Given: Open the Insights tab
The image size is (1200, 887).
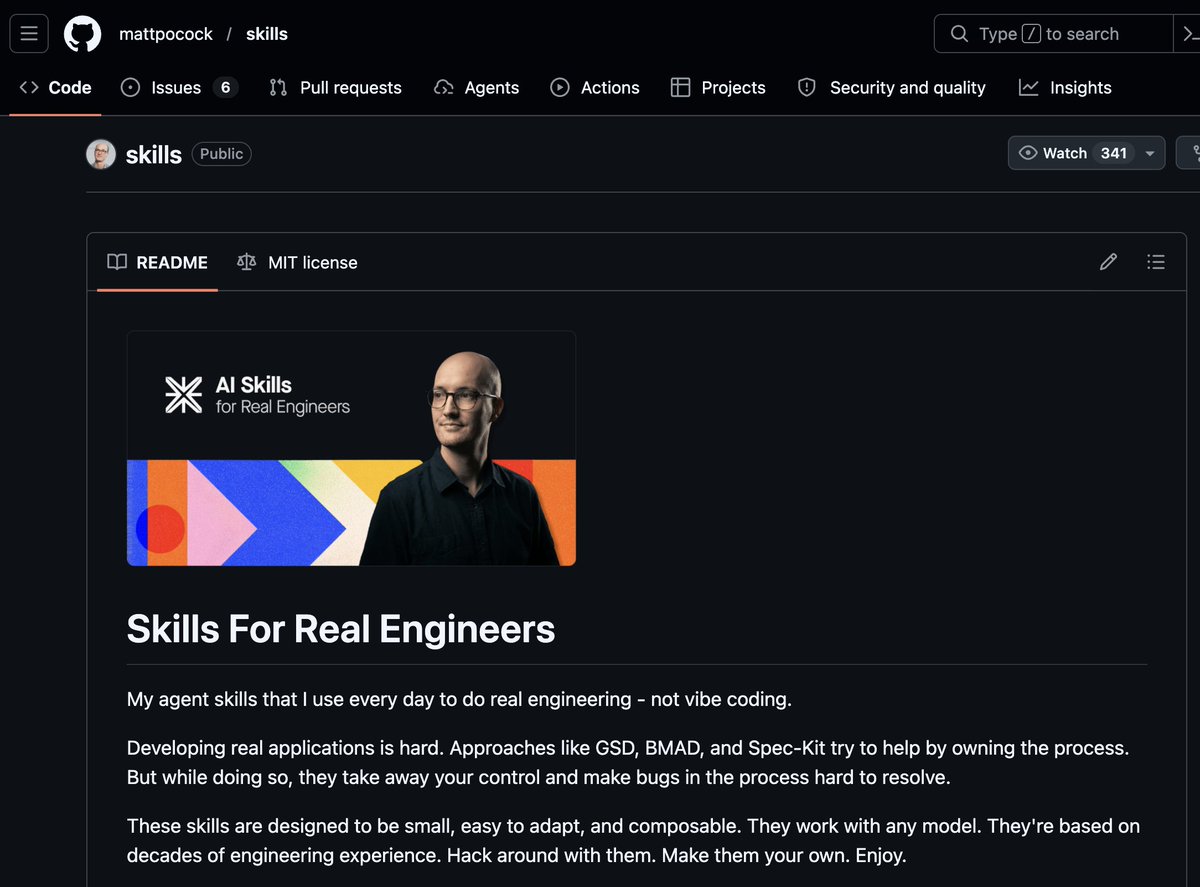Looking at the screenshot, I should coord(1065,88).
